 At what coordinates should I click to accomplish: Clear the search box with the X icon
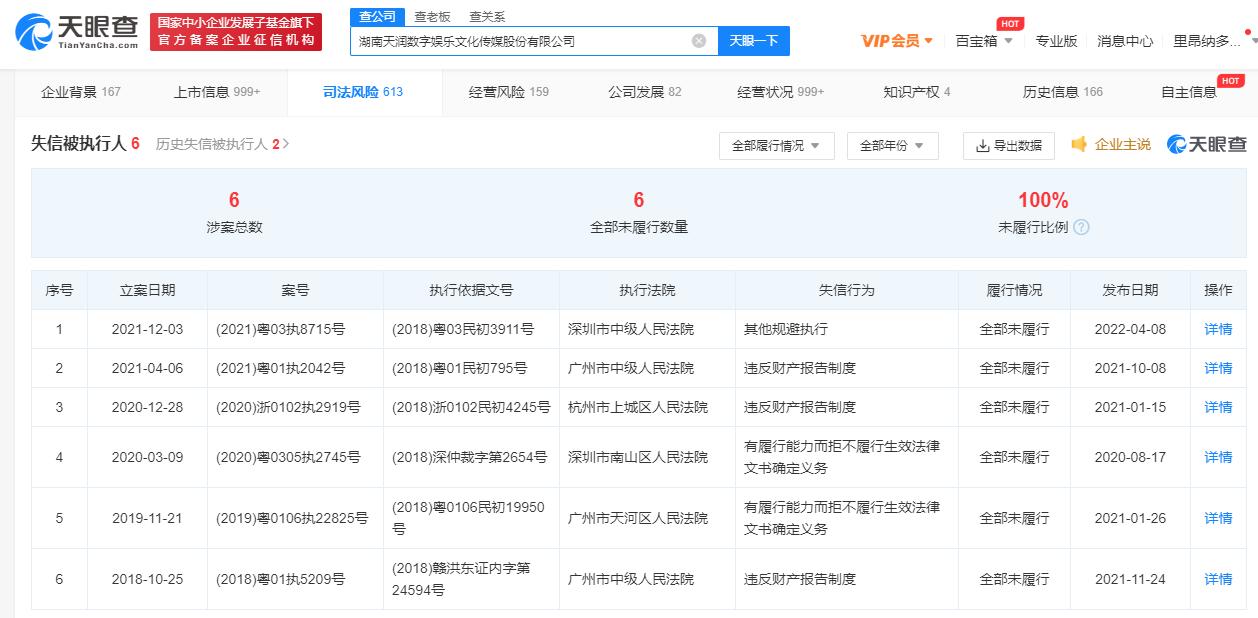tap(699, 41)
